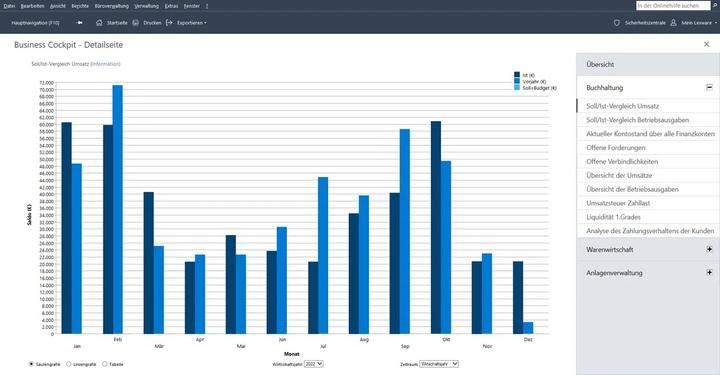Image resolution: width=720 pixels, height=375 pixels.
Task: Click the Vorjahr bar for Jul
Action: 323,255
